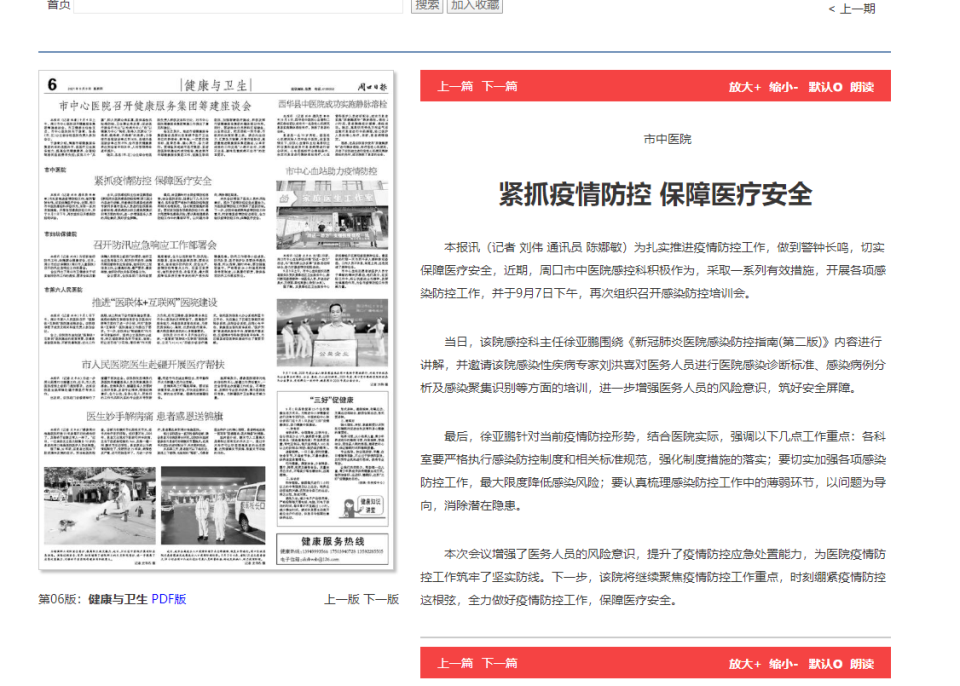Start read-aloud with top 朗读 button
Viewport: 960px width, 686px height.
(x=862, y=87)
